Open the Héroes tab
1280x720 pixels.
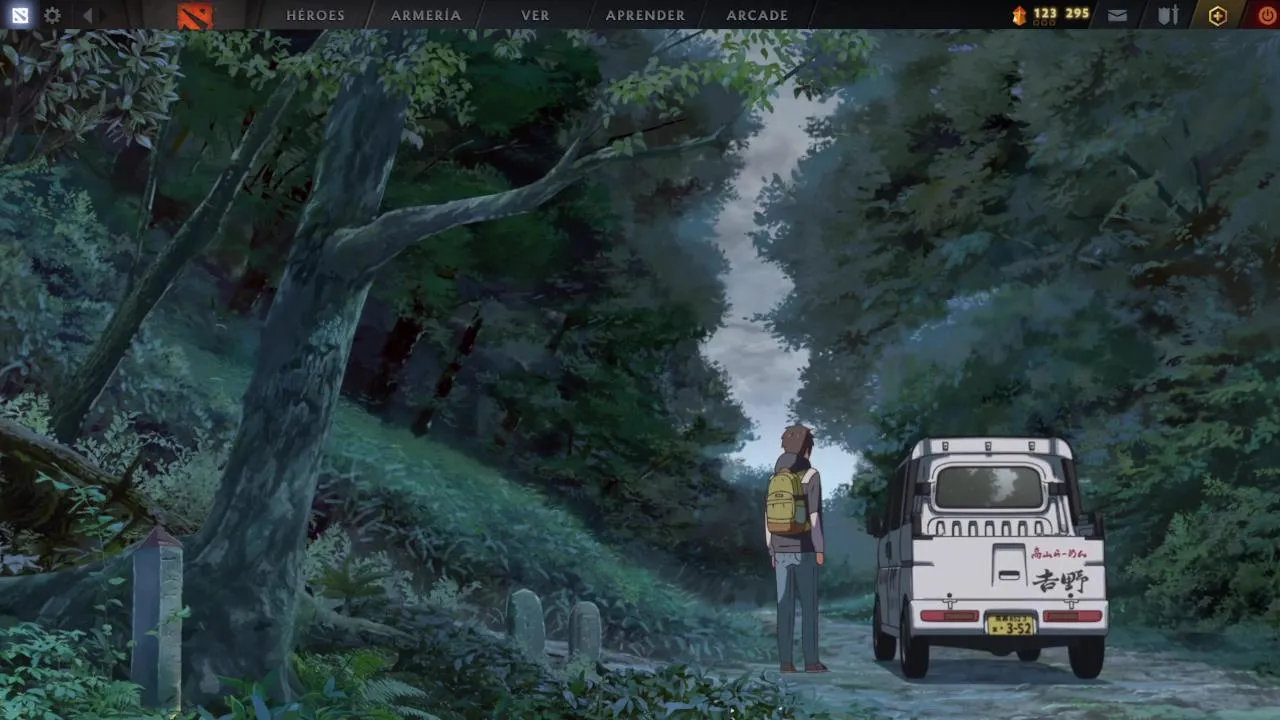pyautogui.click(x=315, y=15)
